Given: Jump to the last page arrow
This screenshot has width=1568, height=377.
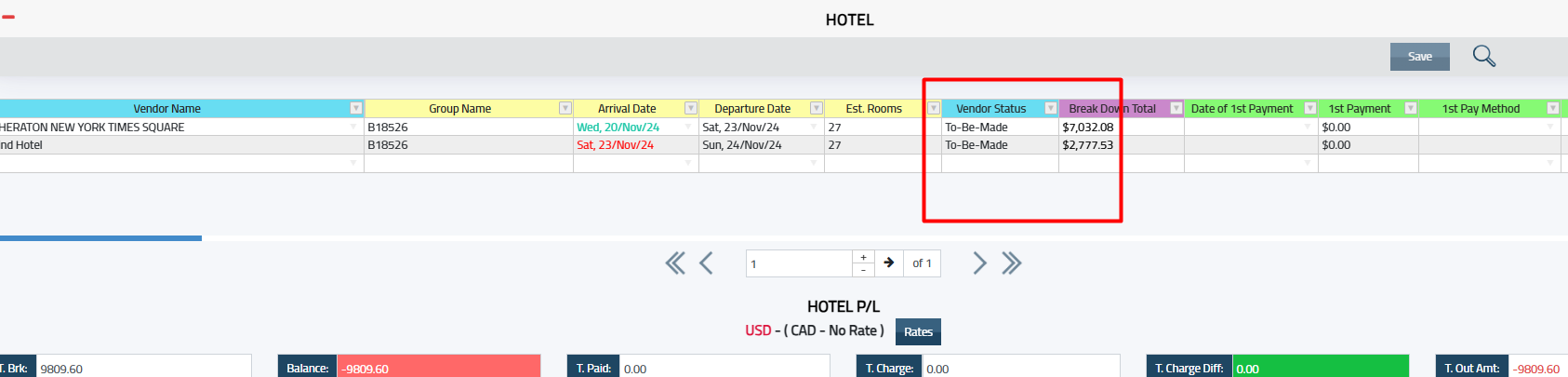Looking at the screenshot, I should click(1012, 263).
